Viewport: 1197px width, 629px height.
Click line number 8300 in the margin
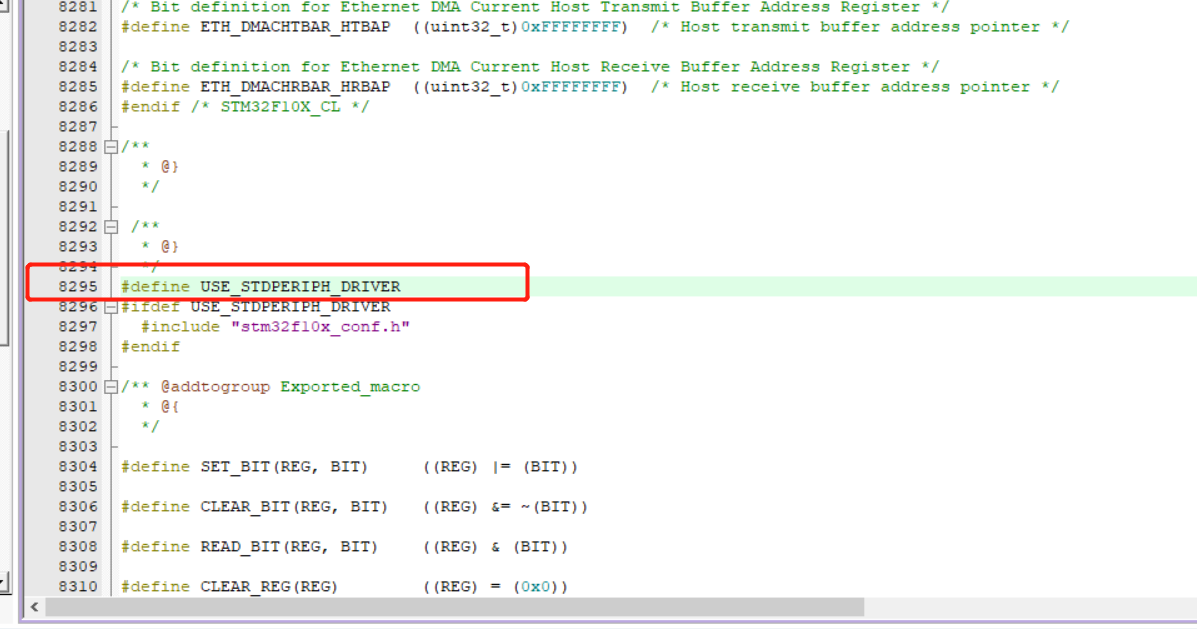click(80, 386)
